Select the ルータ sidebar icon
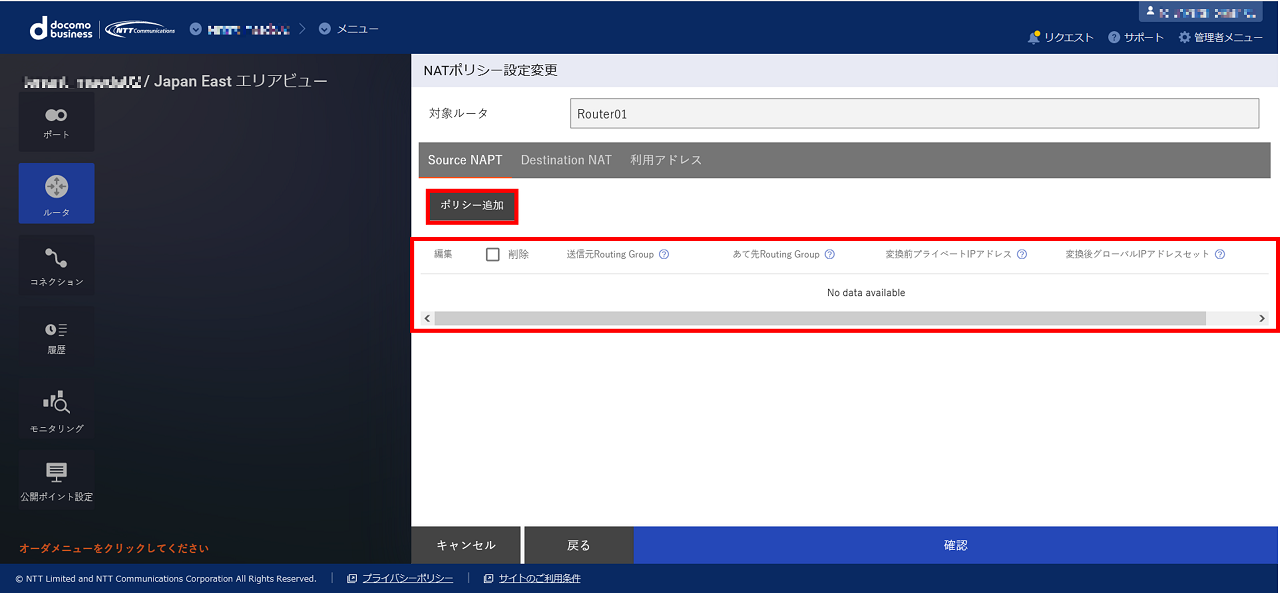The image size is (1280, 593). coord(56,193)
